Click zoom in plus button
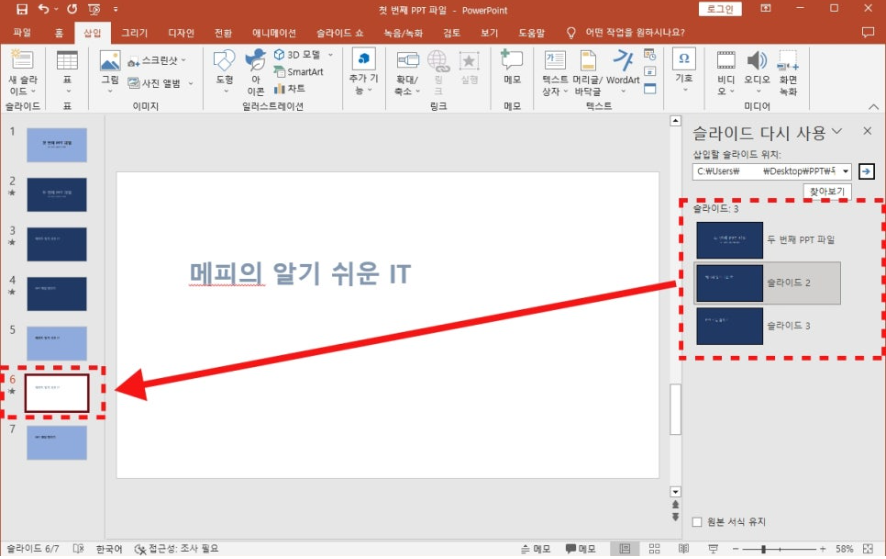Image resolution: width=886 pixels, height=559 pixels. pos(823,549)
